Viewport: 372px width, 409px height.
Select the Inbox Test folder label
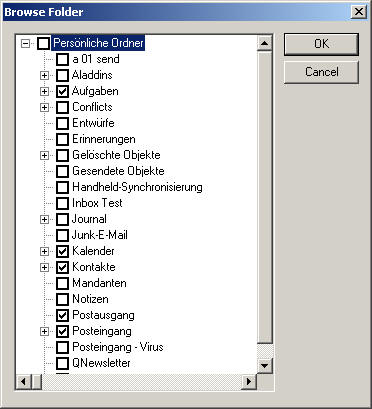pyautogui.click(x=97, y=203)
